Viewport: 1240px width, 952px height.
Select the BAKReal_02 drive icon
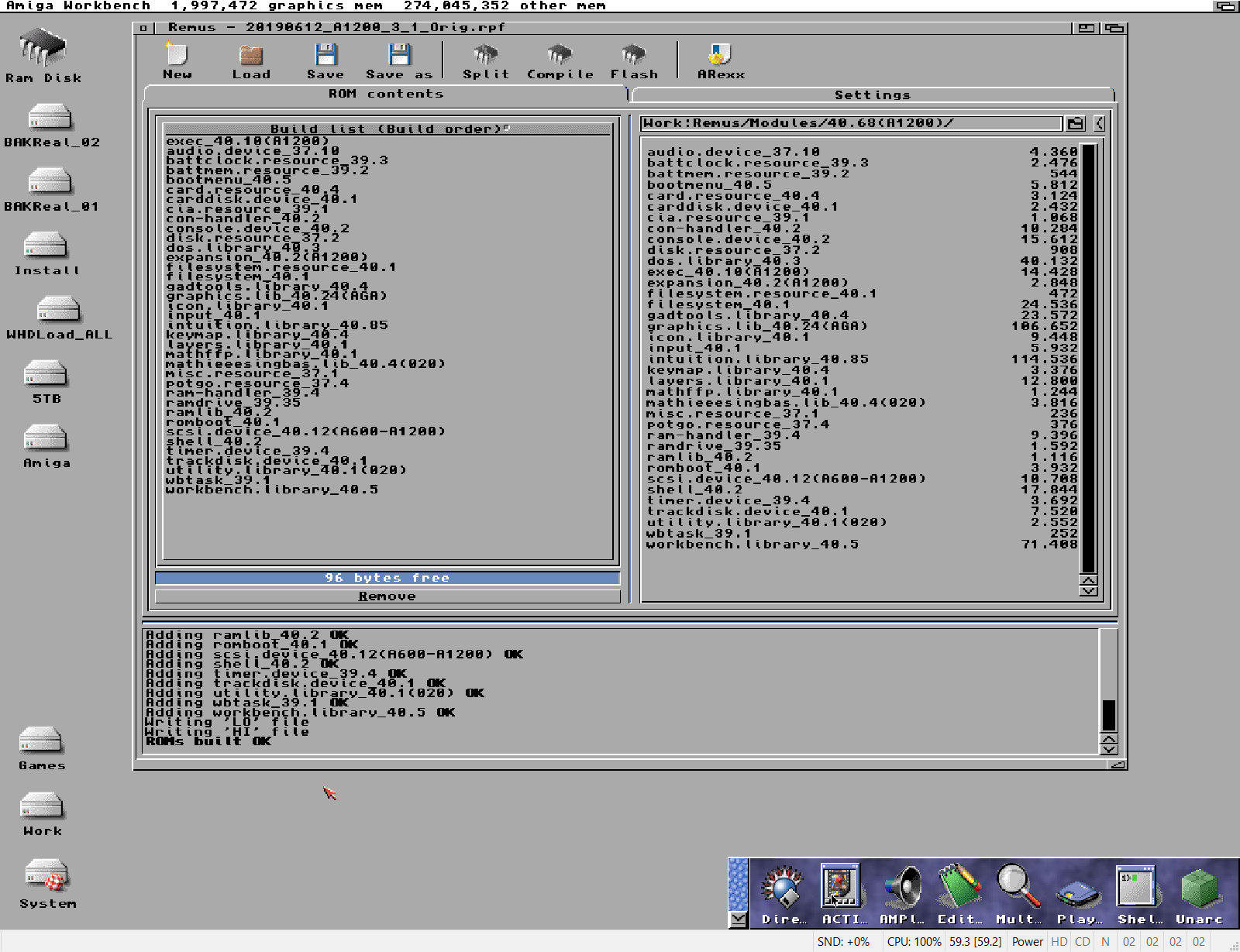pyautogui.click(x=51, y=125)
